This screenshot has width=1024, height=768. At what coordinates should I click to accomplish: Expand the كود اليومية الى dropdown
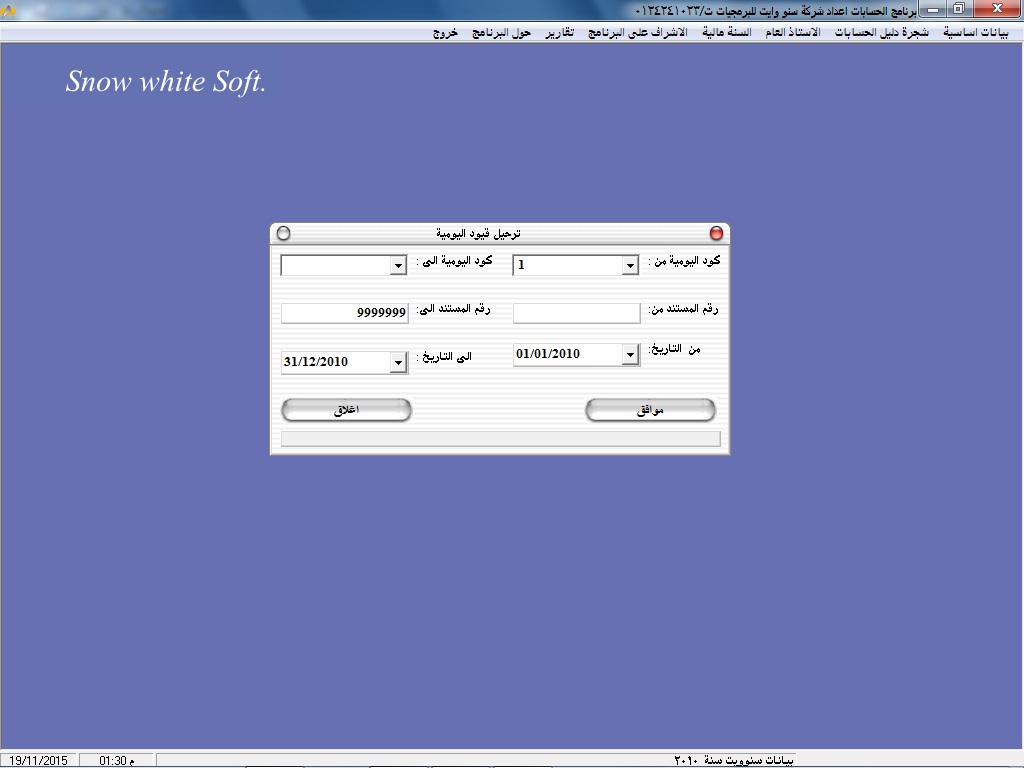click(398, 266)
